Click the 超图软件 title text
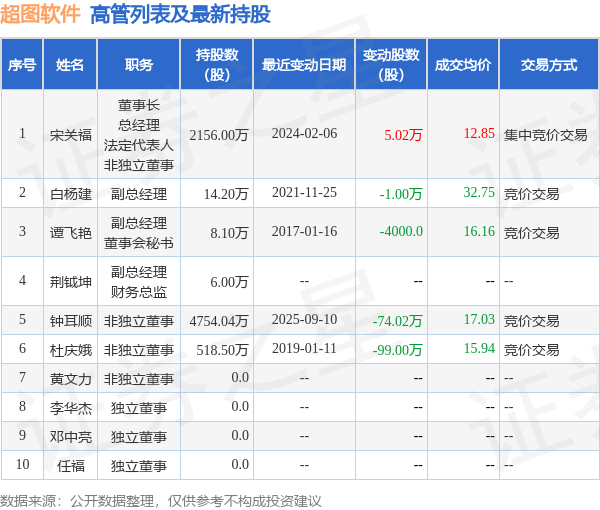Viewport: 600px width, 510px height. click(x=40, y=15)
